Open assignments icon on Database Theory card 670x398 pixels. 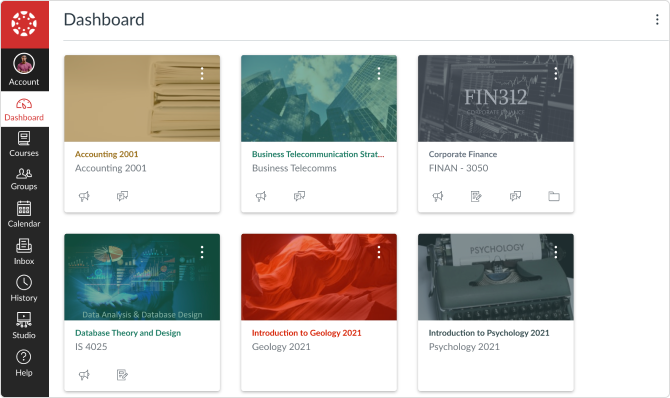(x=123, y=375)
